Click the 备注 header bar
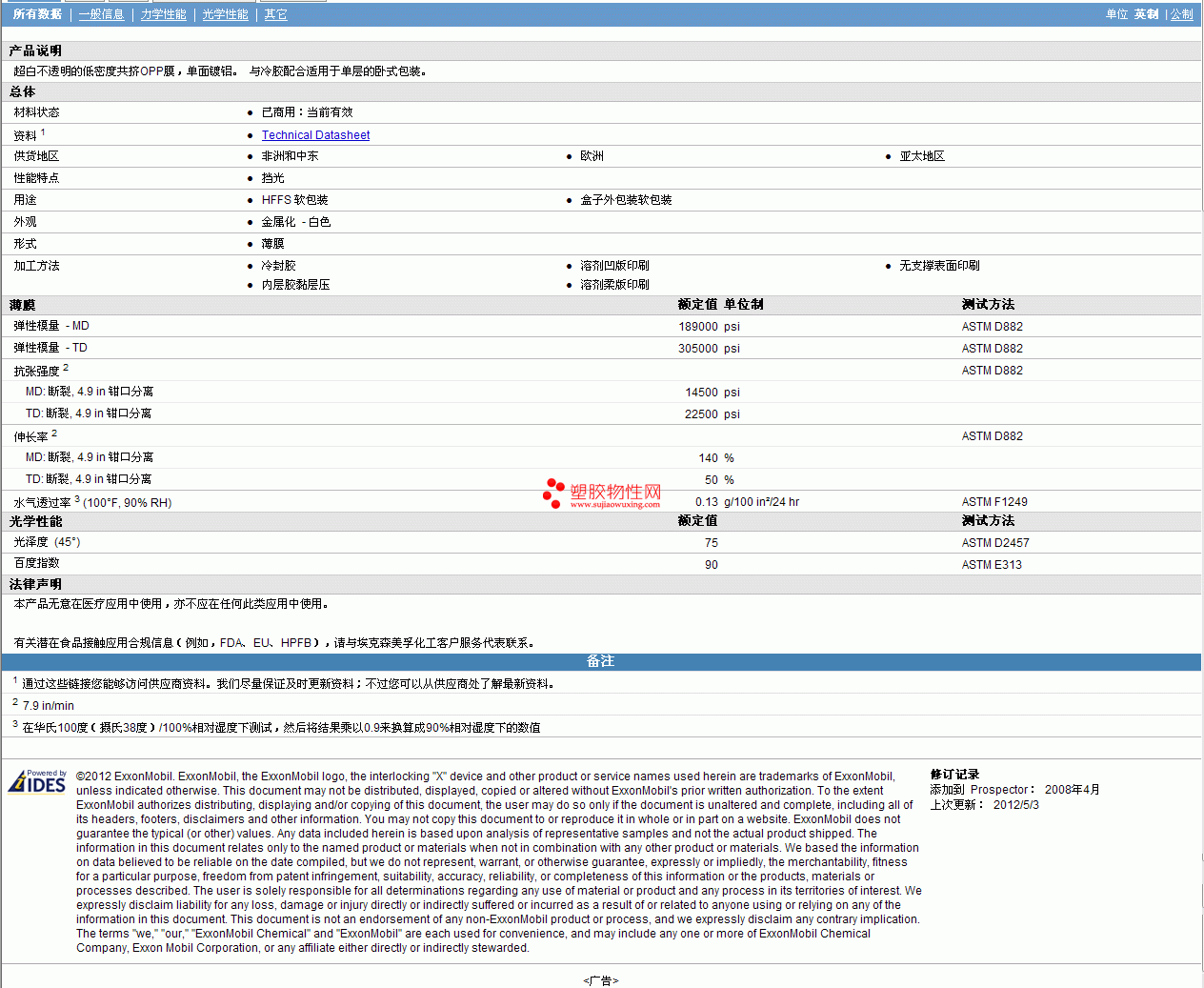This screenshot has height=988, width=1204. click(601, 661)
